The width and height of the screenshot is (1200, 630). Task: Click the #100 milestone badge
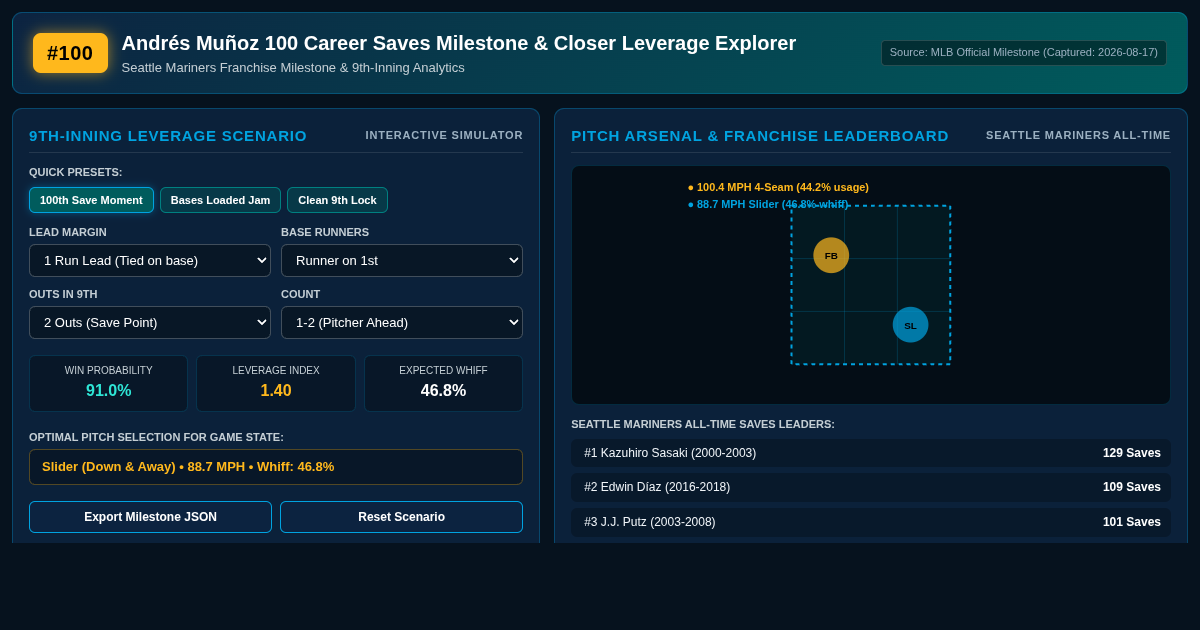[70, 53]
